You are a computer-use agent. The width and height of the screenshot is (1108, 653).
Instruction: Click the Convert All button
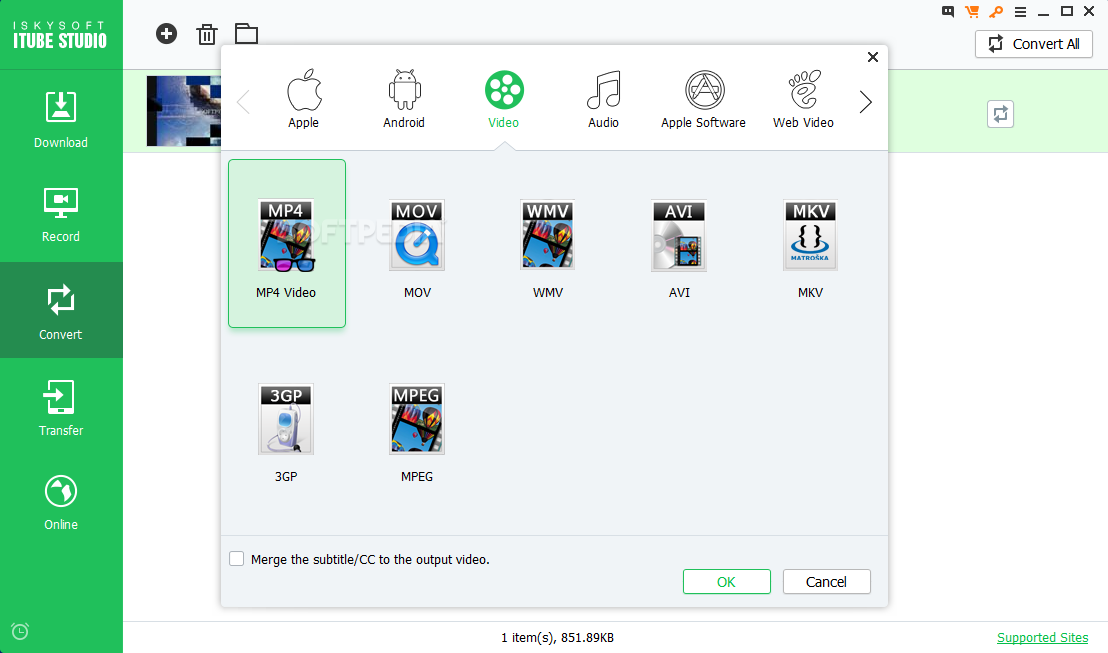1034,44
